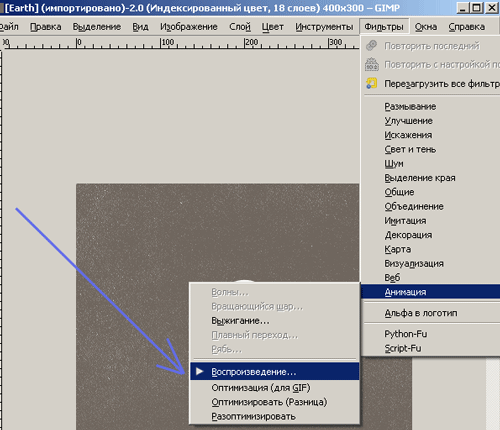Choose Оптимизировать (Разница)
The height and width of the screenshot is (430, 500).
[274, 402]
